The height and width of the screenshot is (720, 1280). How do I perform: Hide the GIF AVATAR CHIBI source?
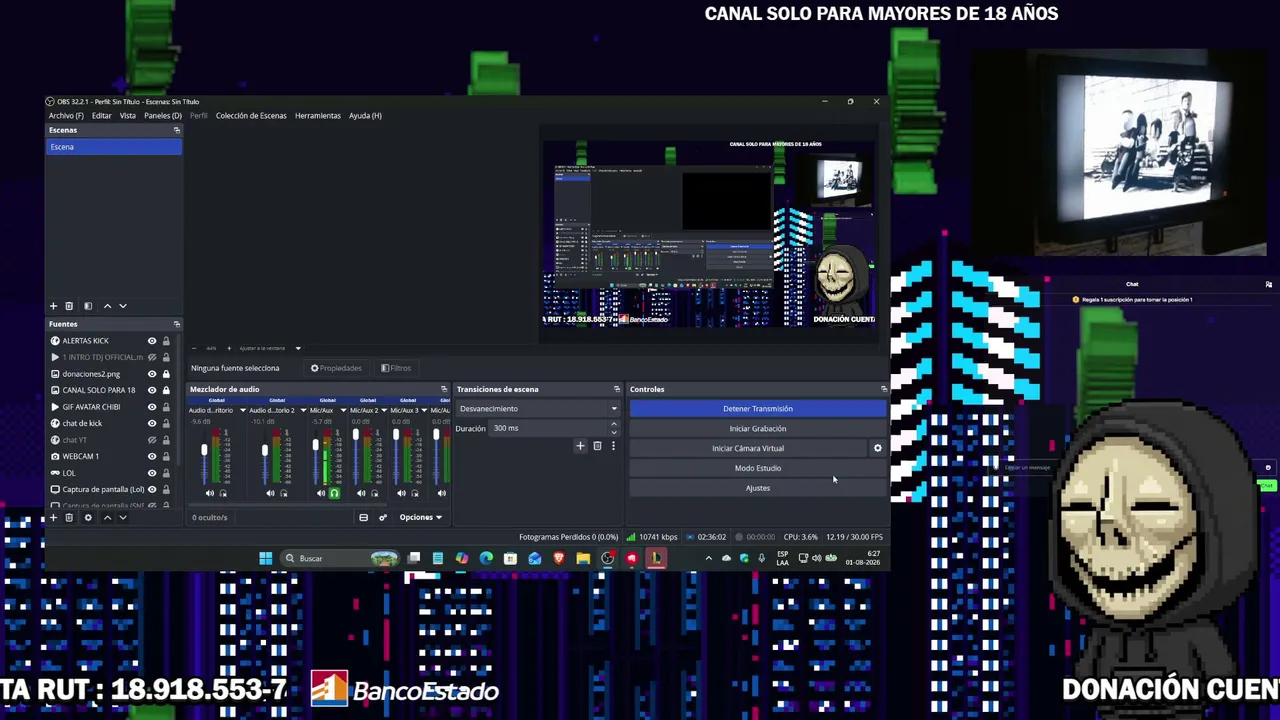click(152, 407)
